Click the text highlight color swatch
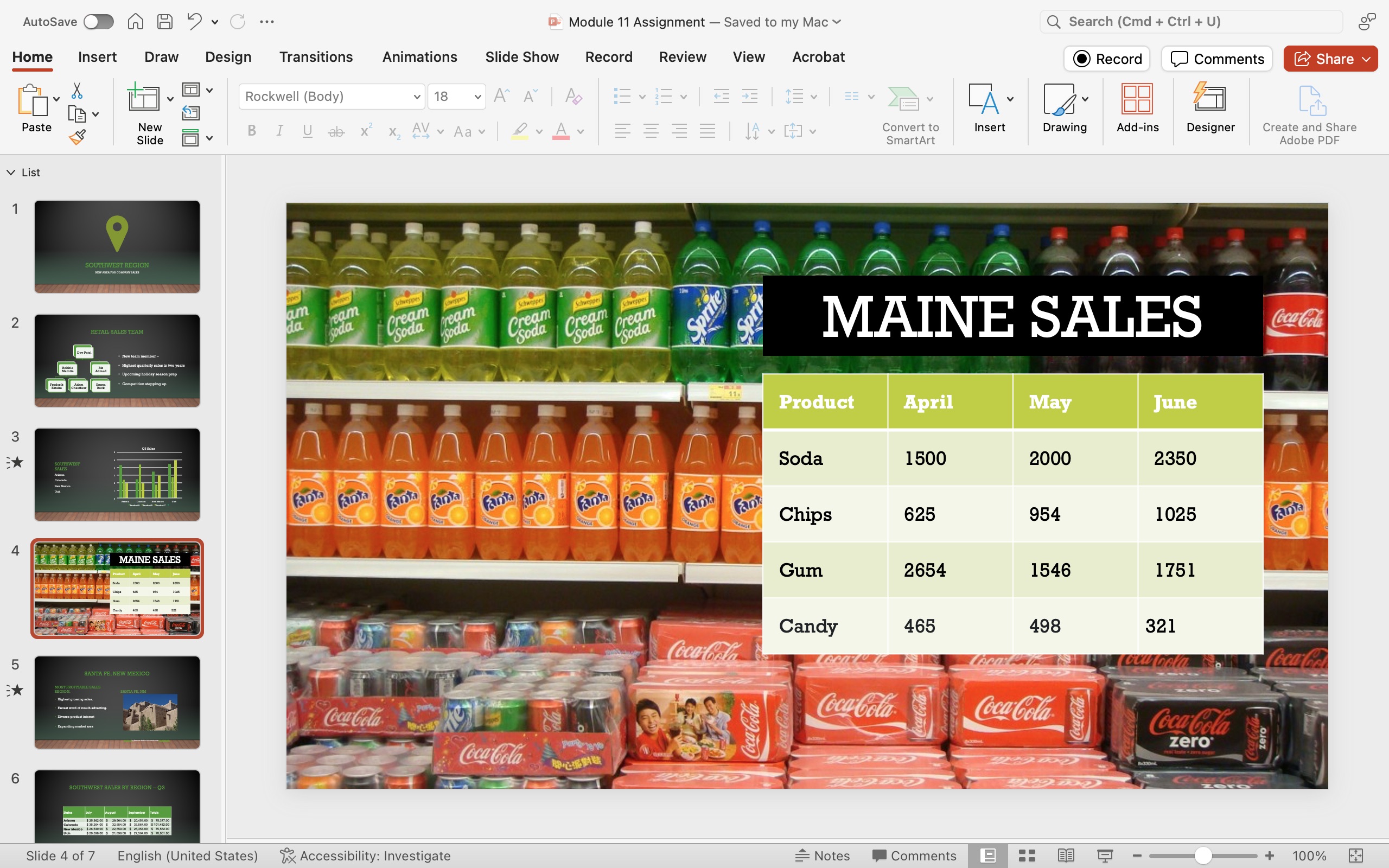The image size is (1389, 868). click(520, 131)
